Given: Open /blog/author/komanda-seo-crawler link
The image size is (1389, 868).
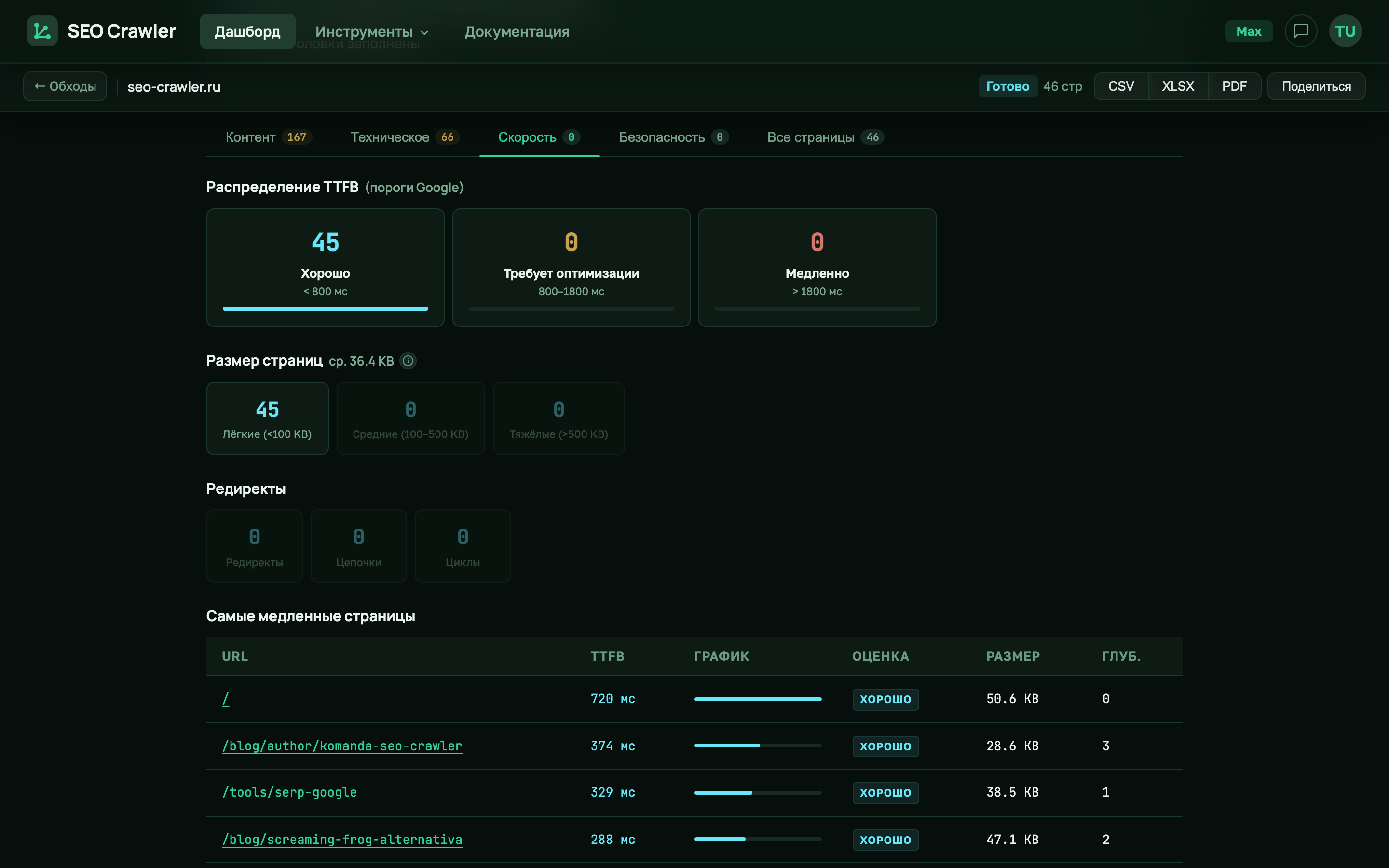Looking at the screenshot, I should (x=342, y=746).
